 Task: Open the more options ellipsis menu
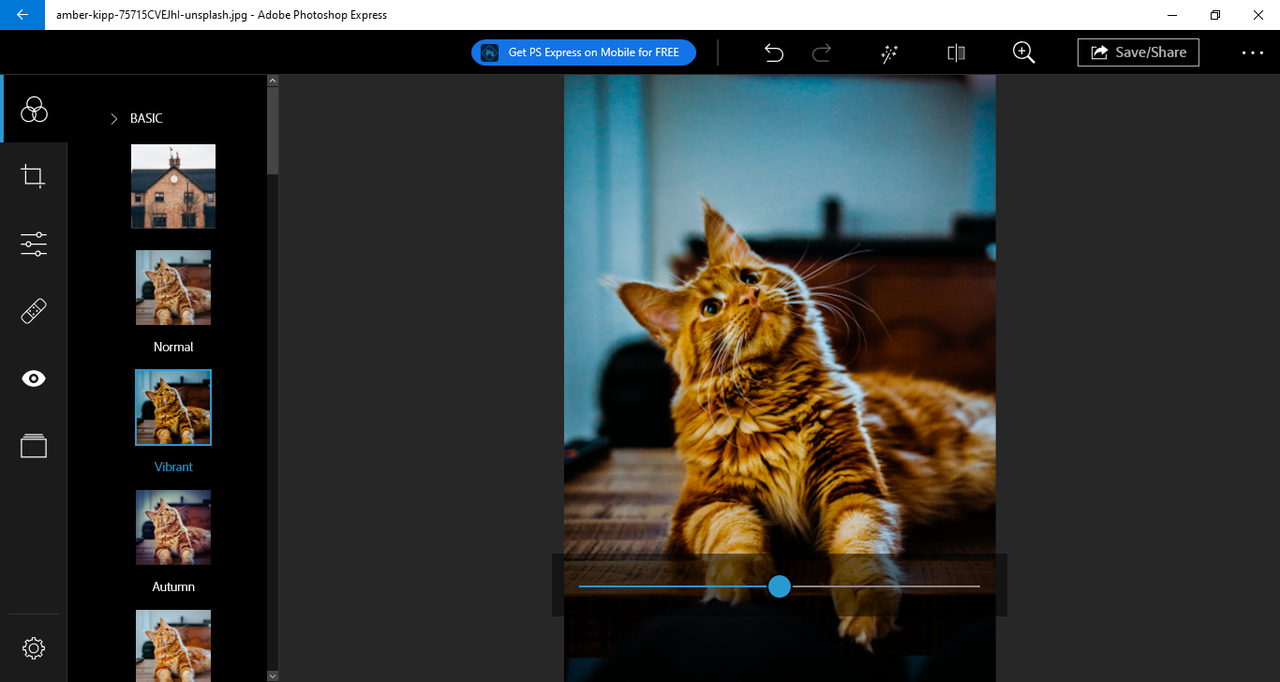[x=1253, y=53]
